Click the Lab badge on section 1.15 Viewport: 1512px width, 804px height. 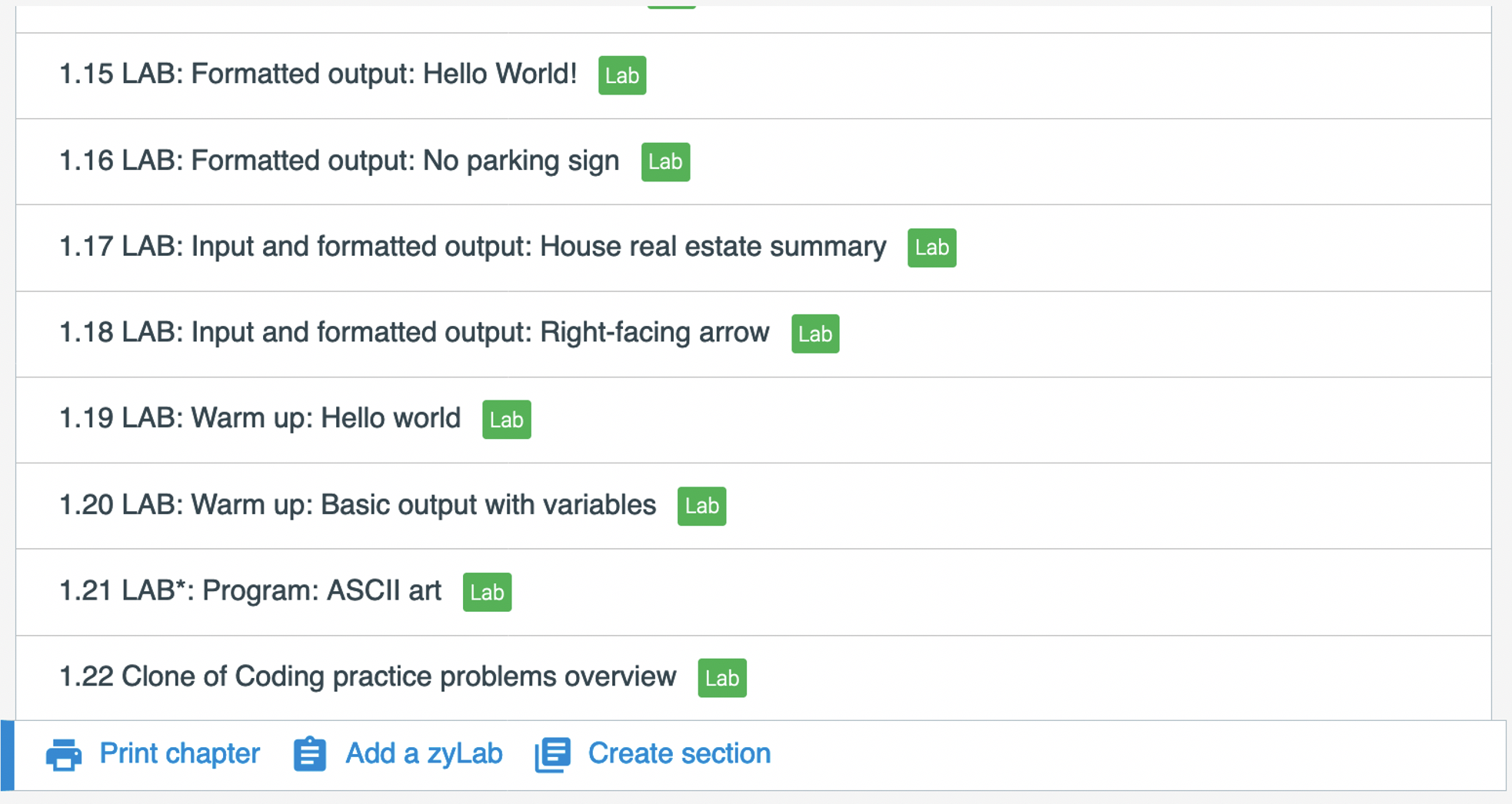622,75
